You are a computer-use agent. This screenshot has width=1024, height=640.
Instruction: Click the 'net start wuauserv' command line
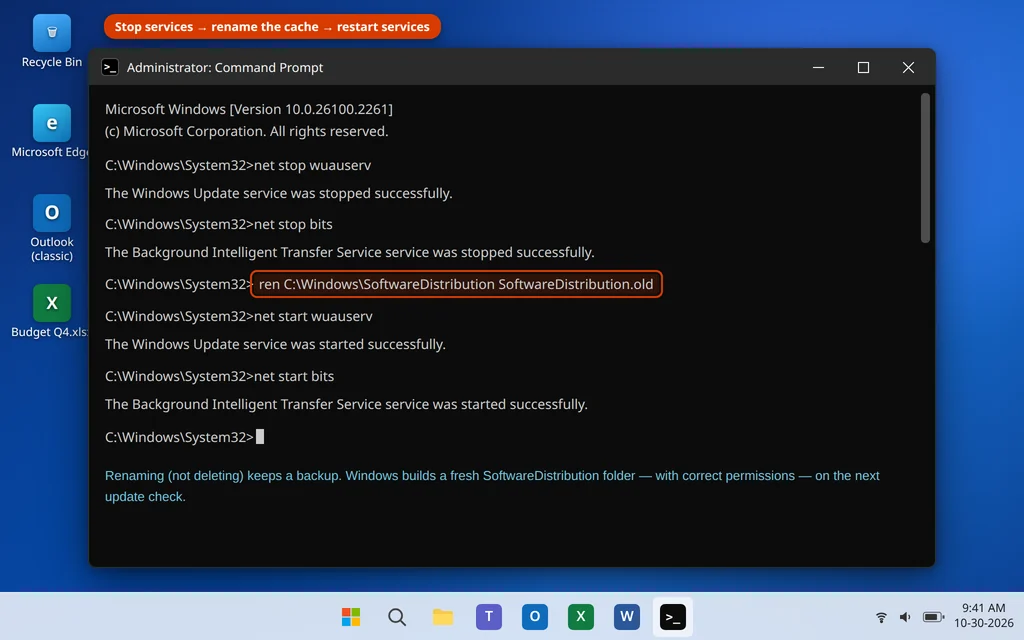click(x=238, y=316)
